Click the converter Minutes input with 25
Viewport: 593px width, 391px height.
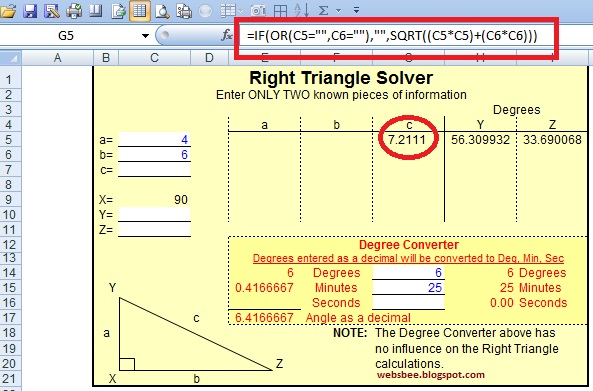[408, 288]
